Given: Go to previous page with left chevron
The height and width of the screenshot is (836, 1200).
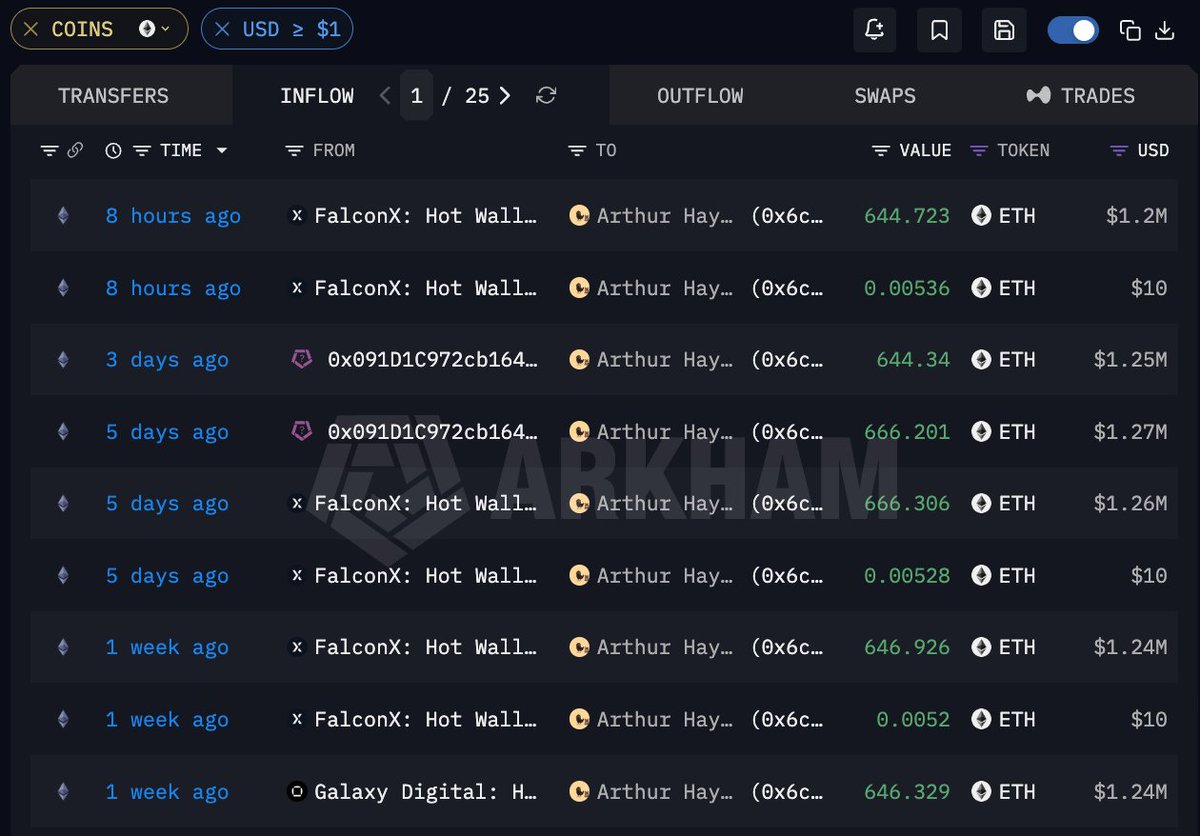Looking at the screenshot, I should coord(385,96).
